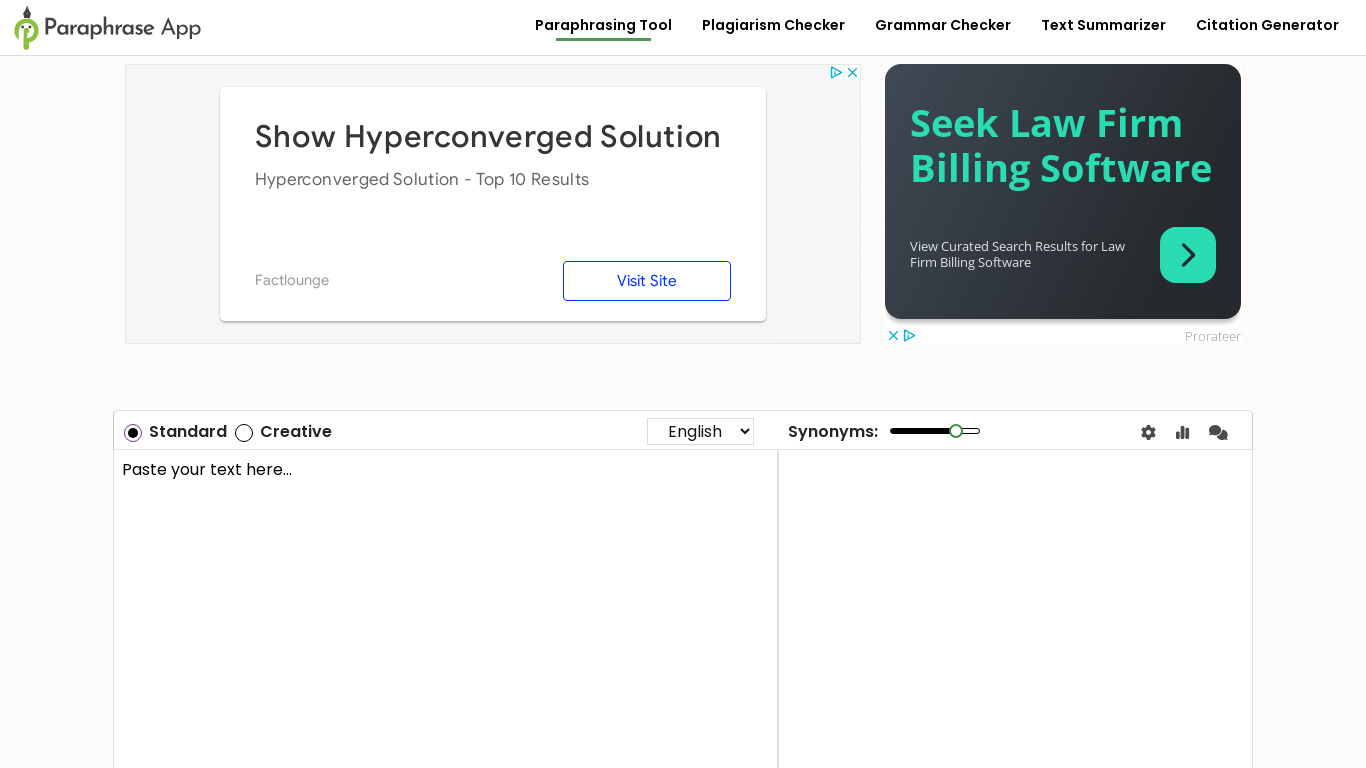Select the Creative mode radio button
Image resolution: width=1366 pixels, height=768 pixels.
pos(244,433)
